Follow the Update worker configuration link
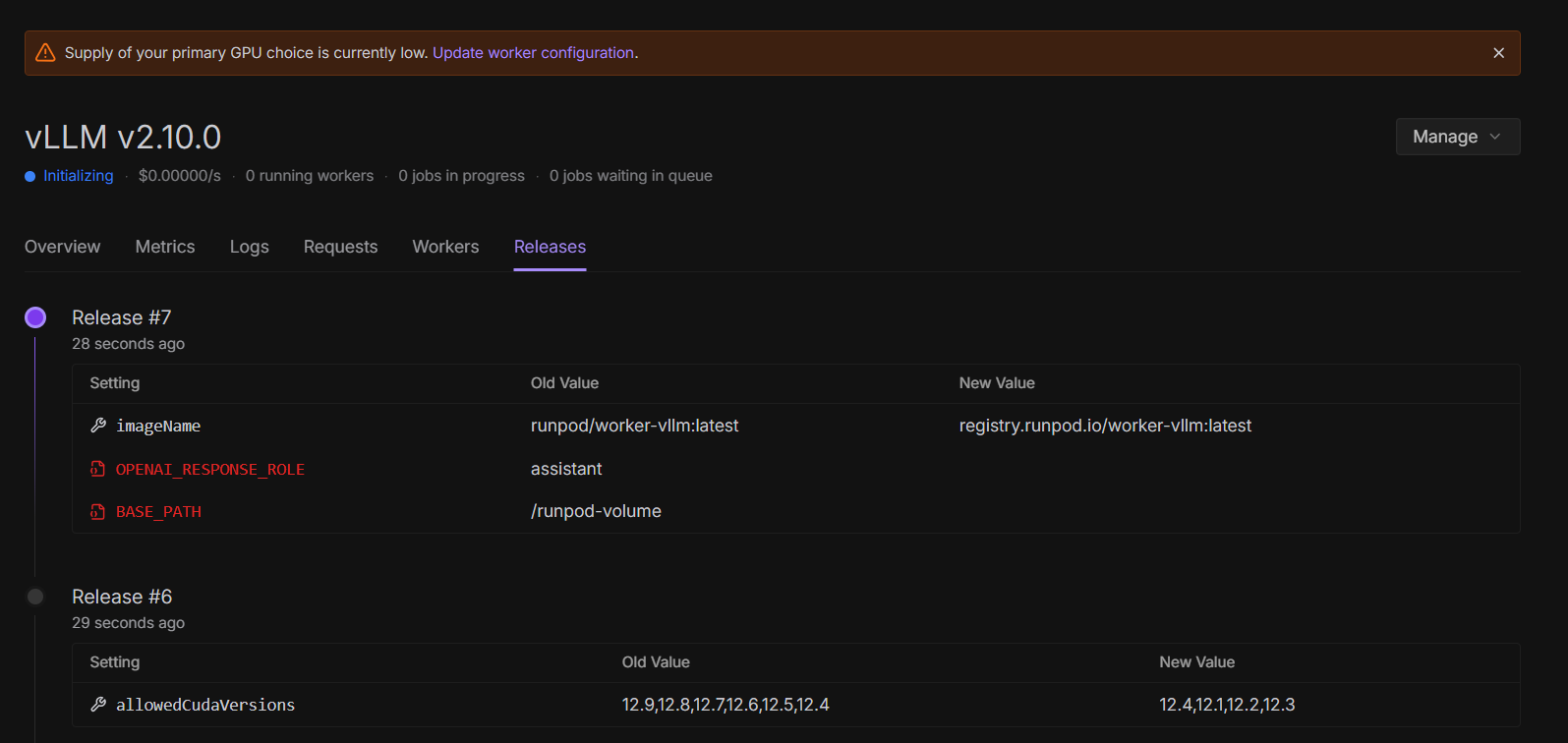The image size is (1568, 743). pos(533,53)
